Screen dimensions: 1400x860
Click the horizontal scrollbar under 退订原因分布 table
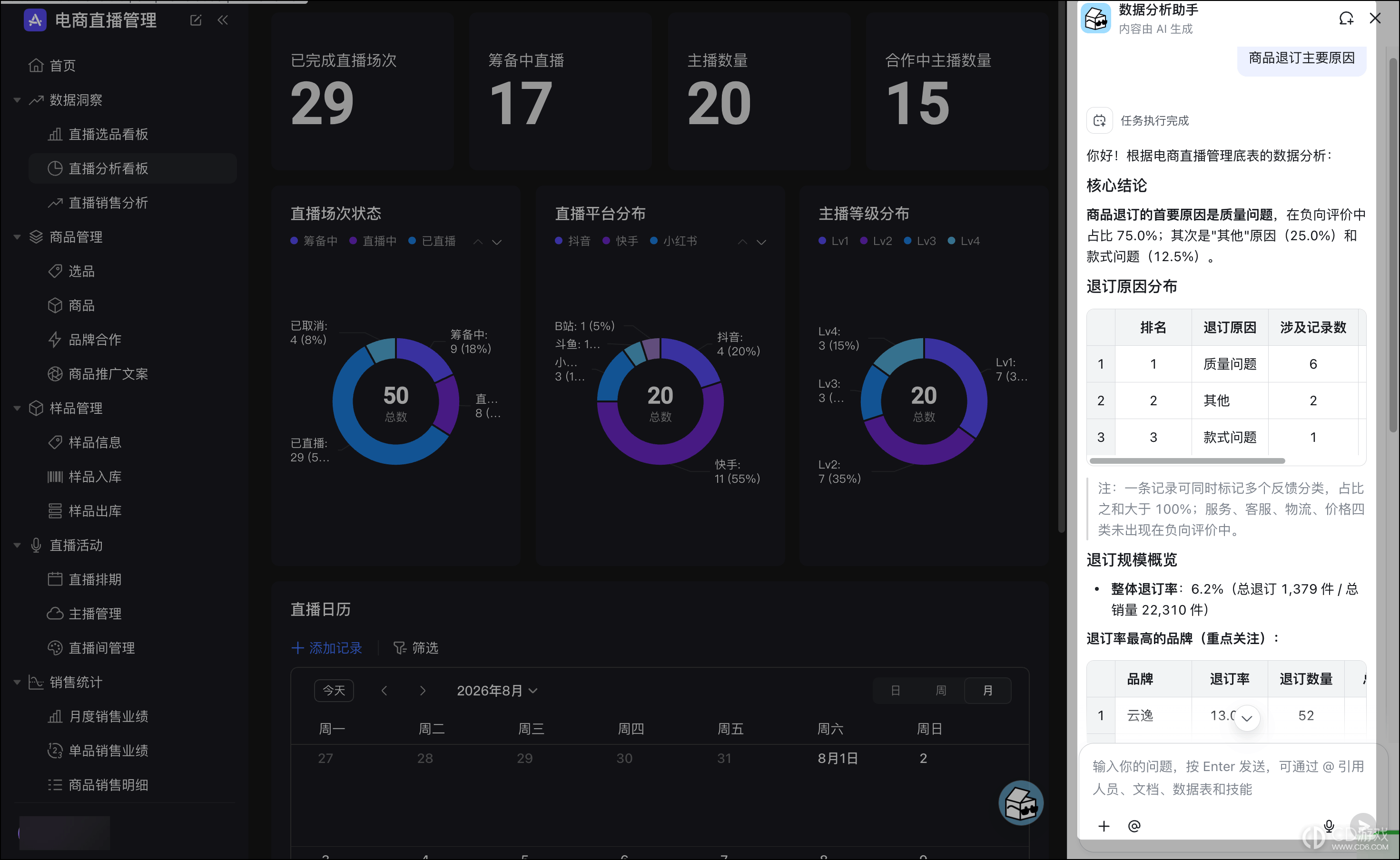click(x=1187, y=461)
